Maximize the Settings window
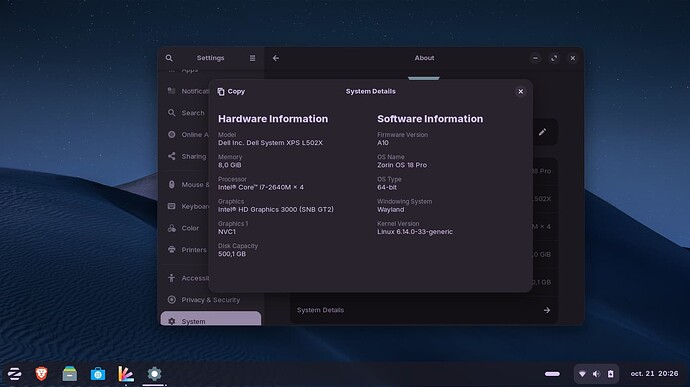Viewport: 690px width, 387px height. click(x=554, y=58)
